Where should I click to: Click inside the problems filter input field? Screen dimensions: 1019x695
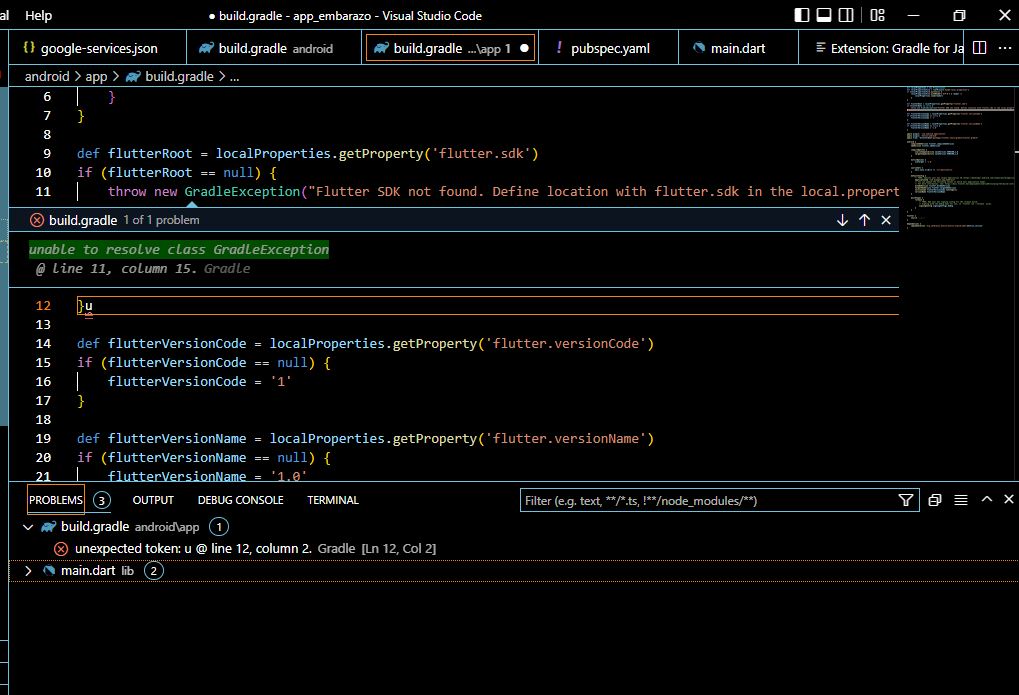[x=700, y=499]
